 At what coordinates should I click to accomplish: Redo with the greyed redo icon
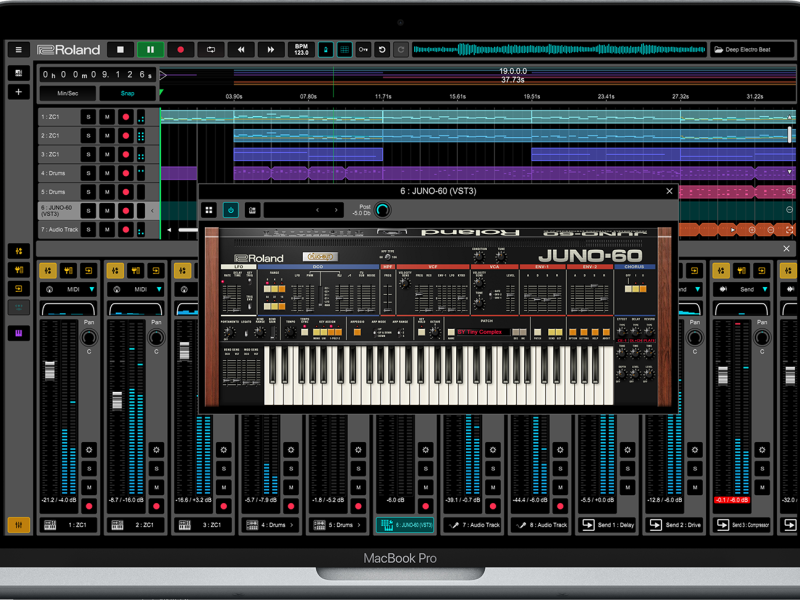tap(401, 49)
